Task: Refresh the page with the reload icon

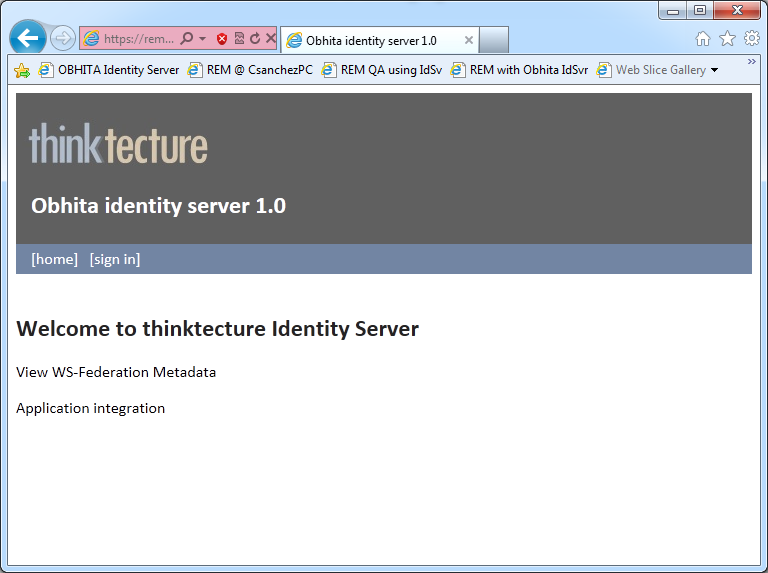Action: click(255, 38)
